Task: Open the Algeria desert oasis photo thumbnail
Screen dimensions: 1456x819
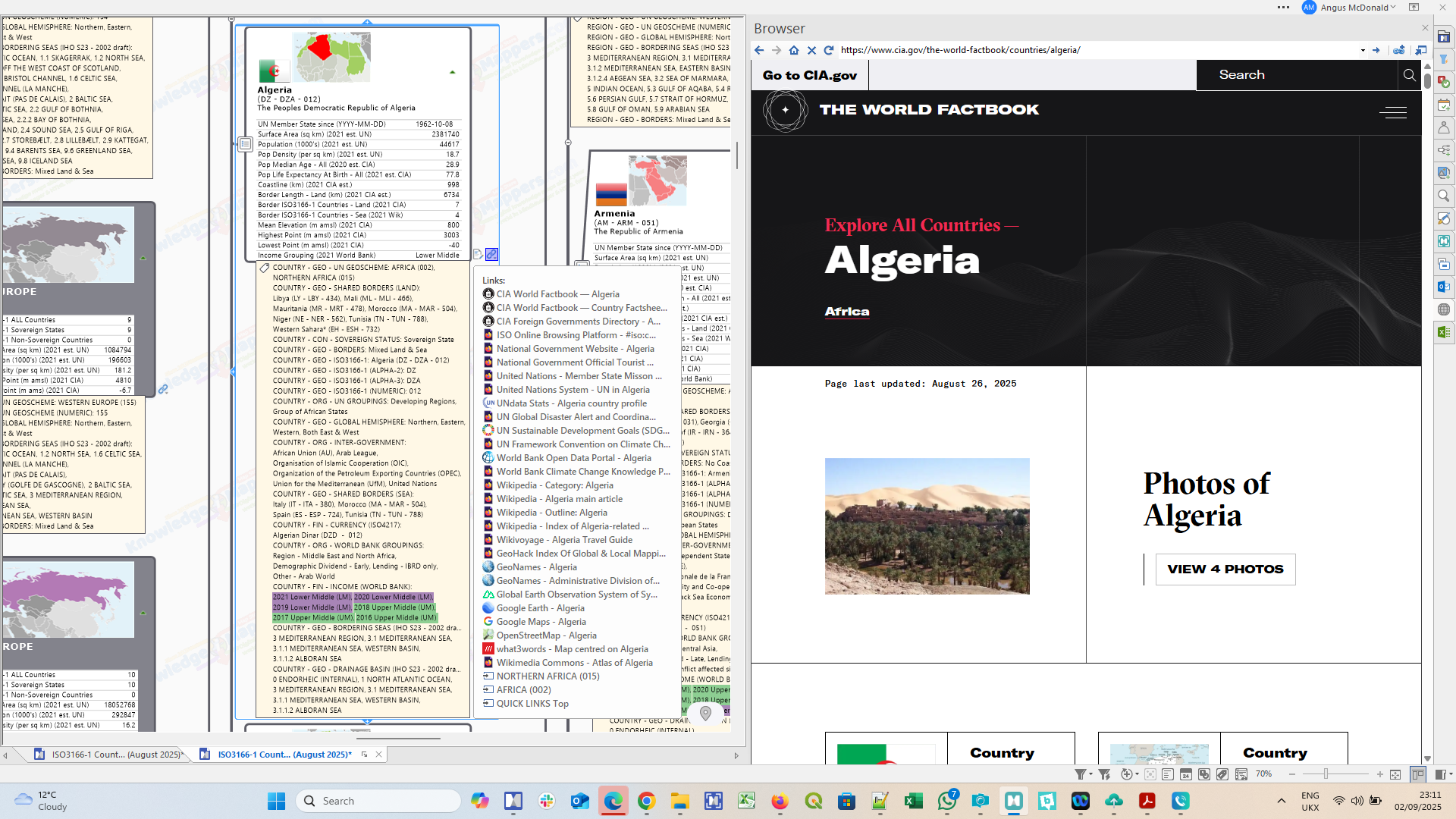Action: click(927, 526)
